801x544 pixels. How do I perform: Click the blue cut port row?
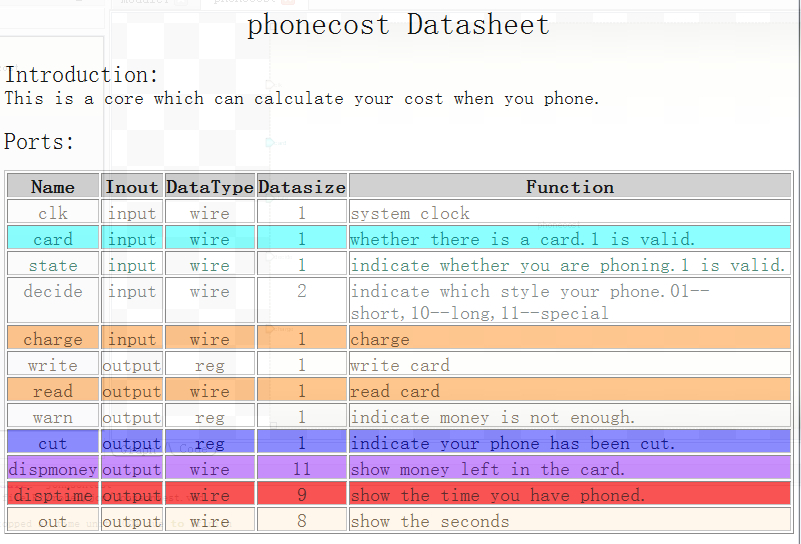coord(399,443)
